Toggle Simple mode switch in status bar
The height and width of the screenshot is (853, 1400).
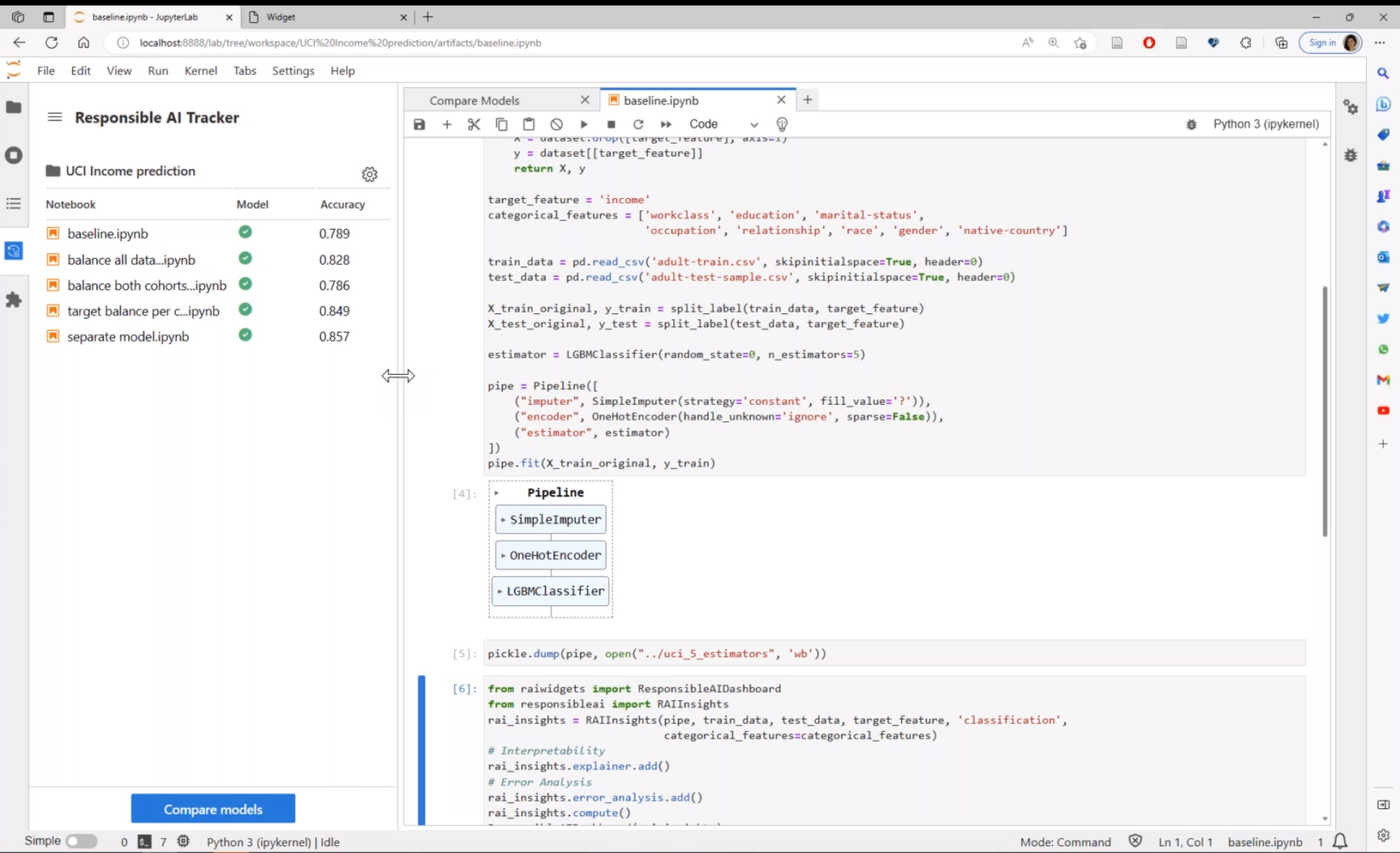pos(81,841)
